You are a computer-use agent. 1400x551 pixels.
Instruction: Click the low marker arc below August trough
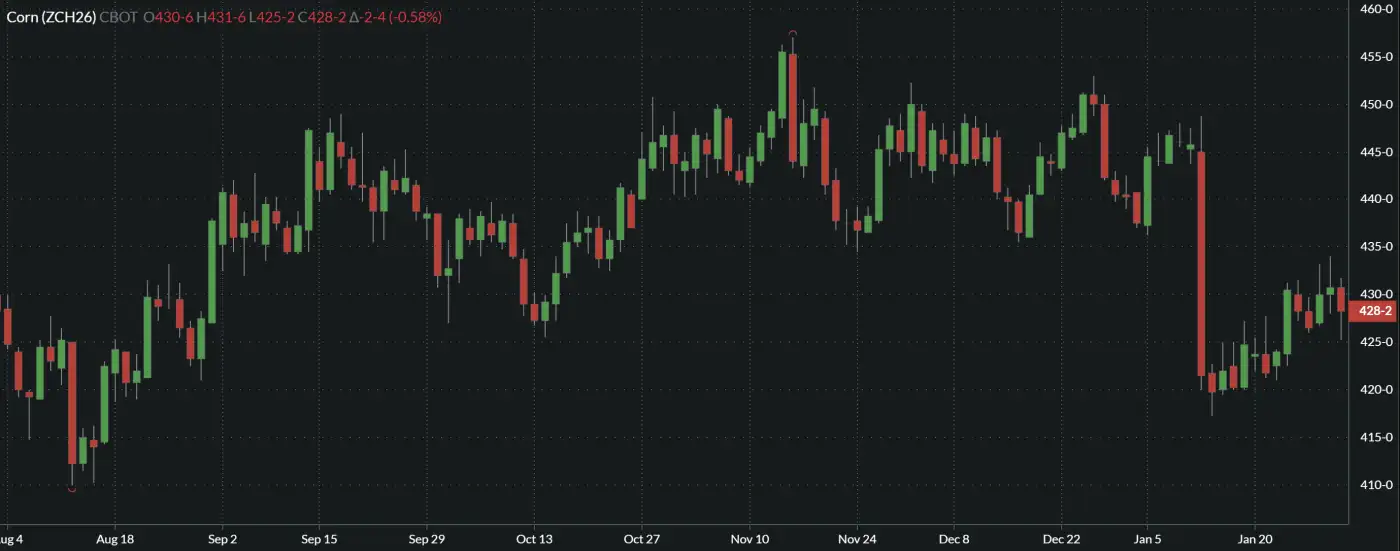coord(71,489)
